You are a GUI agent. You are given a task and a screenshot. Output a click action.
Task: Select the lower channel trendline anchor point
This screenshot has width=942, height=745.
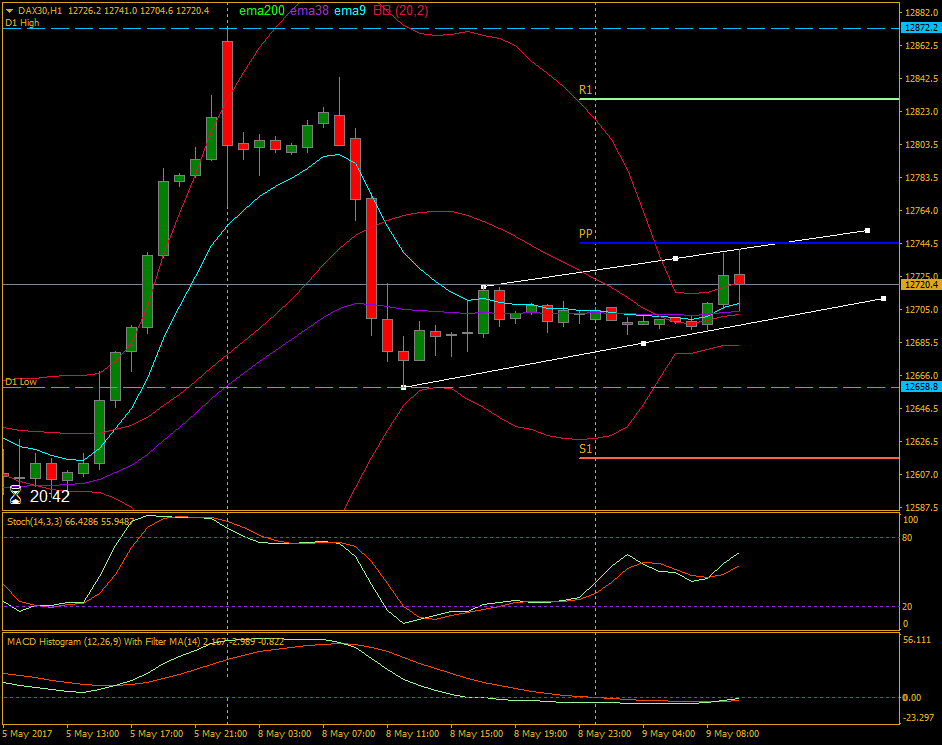point(643,341)
